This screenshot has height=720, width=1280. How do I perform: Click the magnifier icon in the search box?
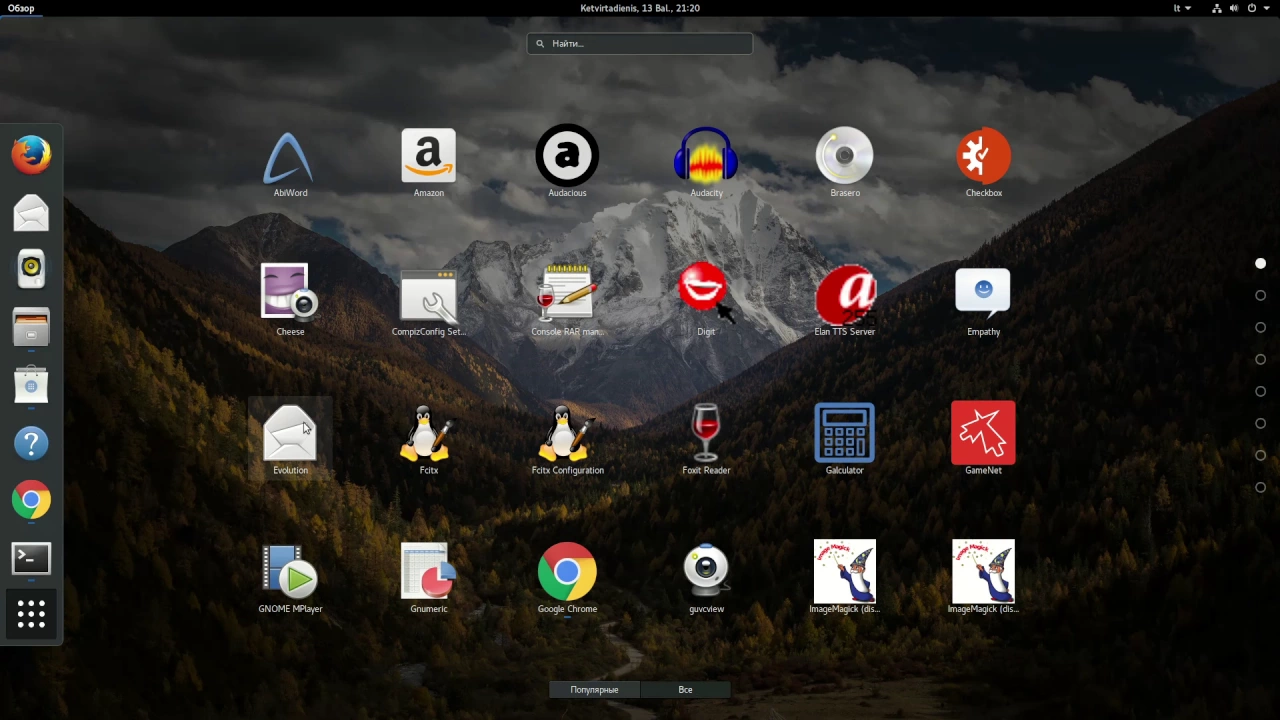click(540, 43)
